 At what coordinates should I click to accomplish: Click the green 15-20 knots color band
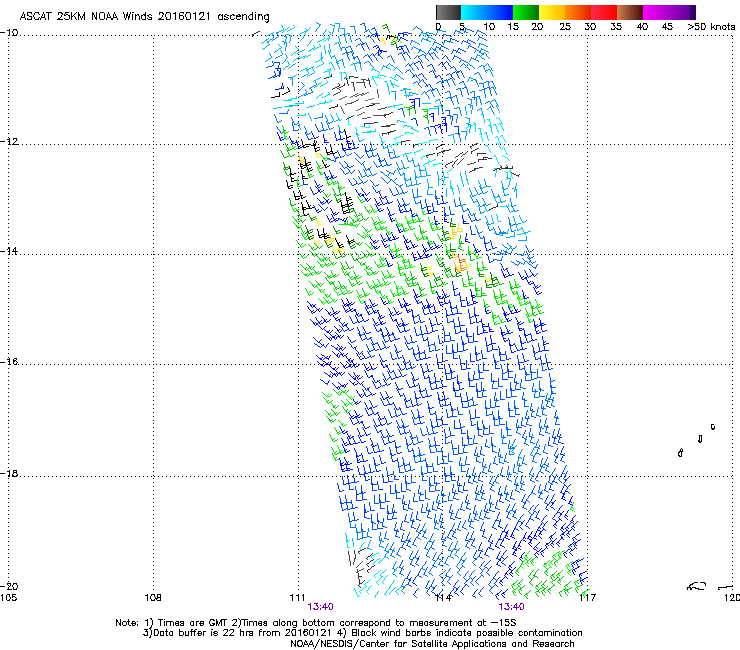pyautogui.click(x=526, y=12)
